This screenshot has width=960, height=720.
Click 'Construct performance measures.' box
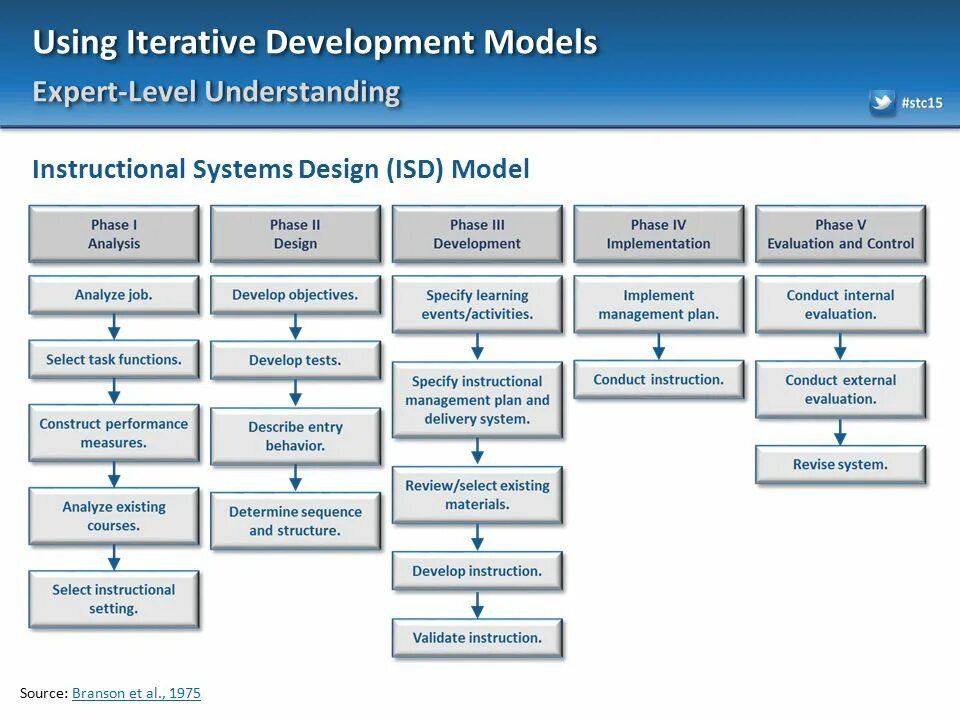(x=114, y=433)
